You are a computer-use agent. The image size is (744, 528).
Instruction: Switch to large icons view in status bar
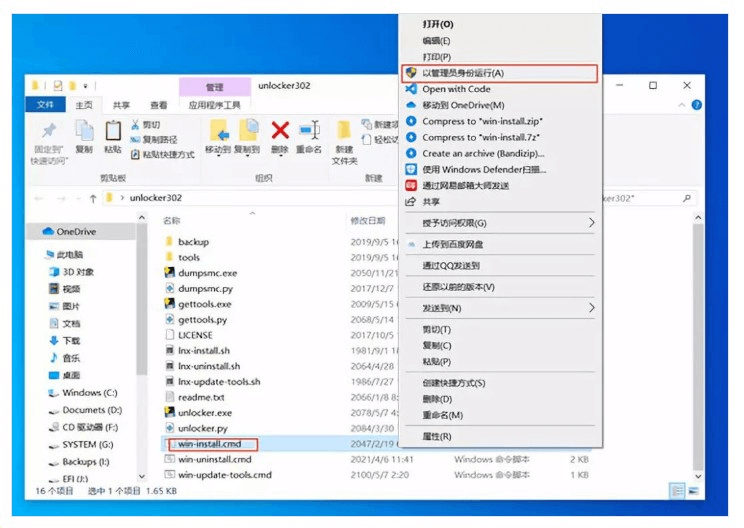pos(693,491)
